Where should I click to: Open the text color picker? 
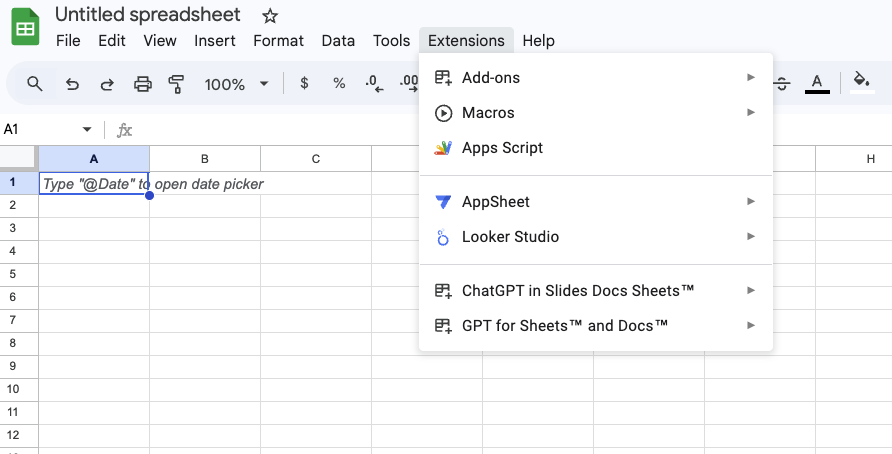coord(817,84)
